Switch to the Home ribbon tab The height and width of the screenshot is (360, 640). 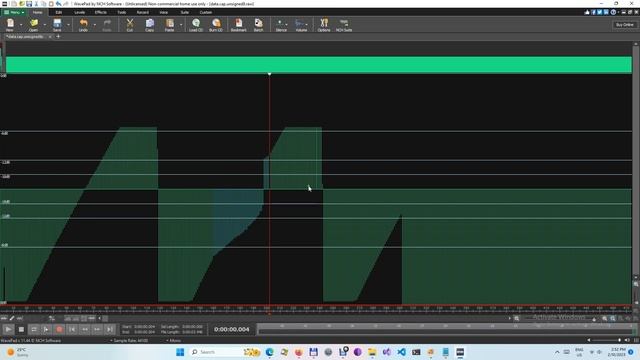pyautogui.click(x=37, y=12)
